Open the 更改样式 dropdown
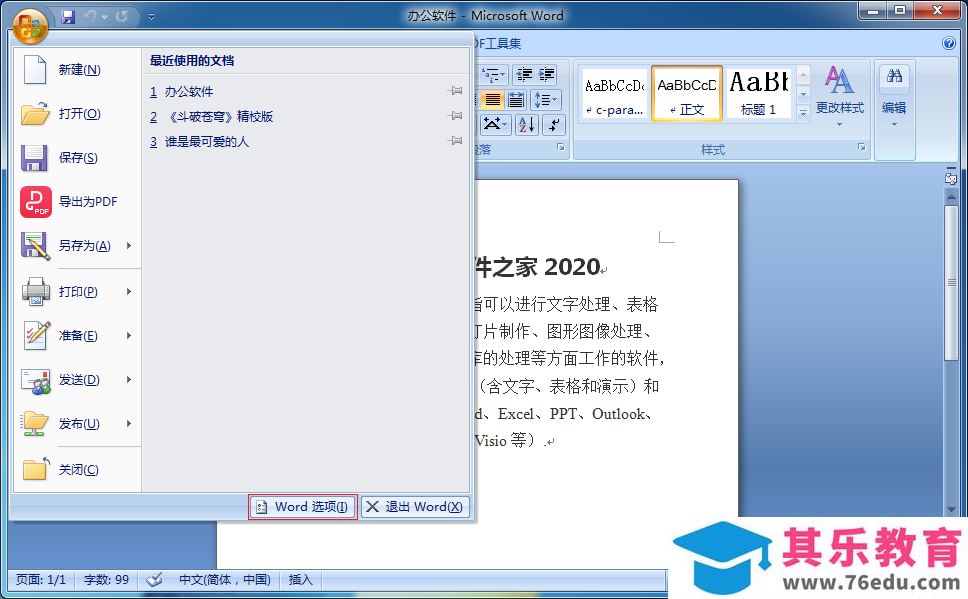 [x=840, y=96]
